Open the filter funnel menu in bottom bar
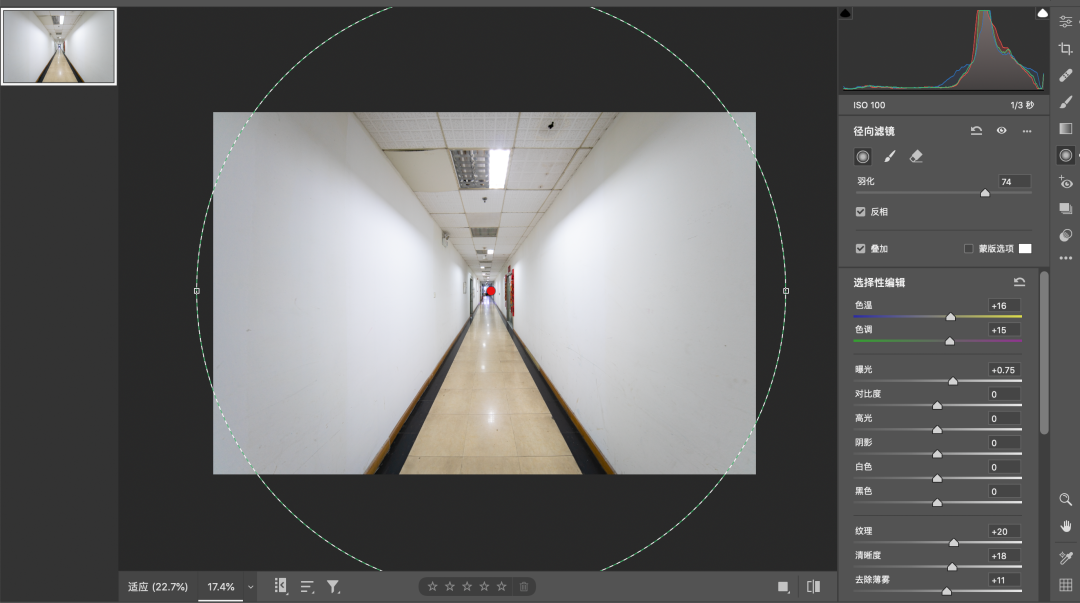This screenshot has width=1080, height=603. (334, 587)
